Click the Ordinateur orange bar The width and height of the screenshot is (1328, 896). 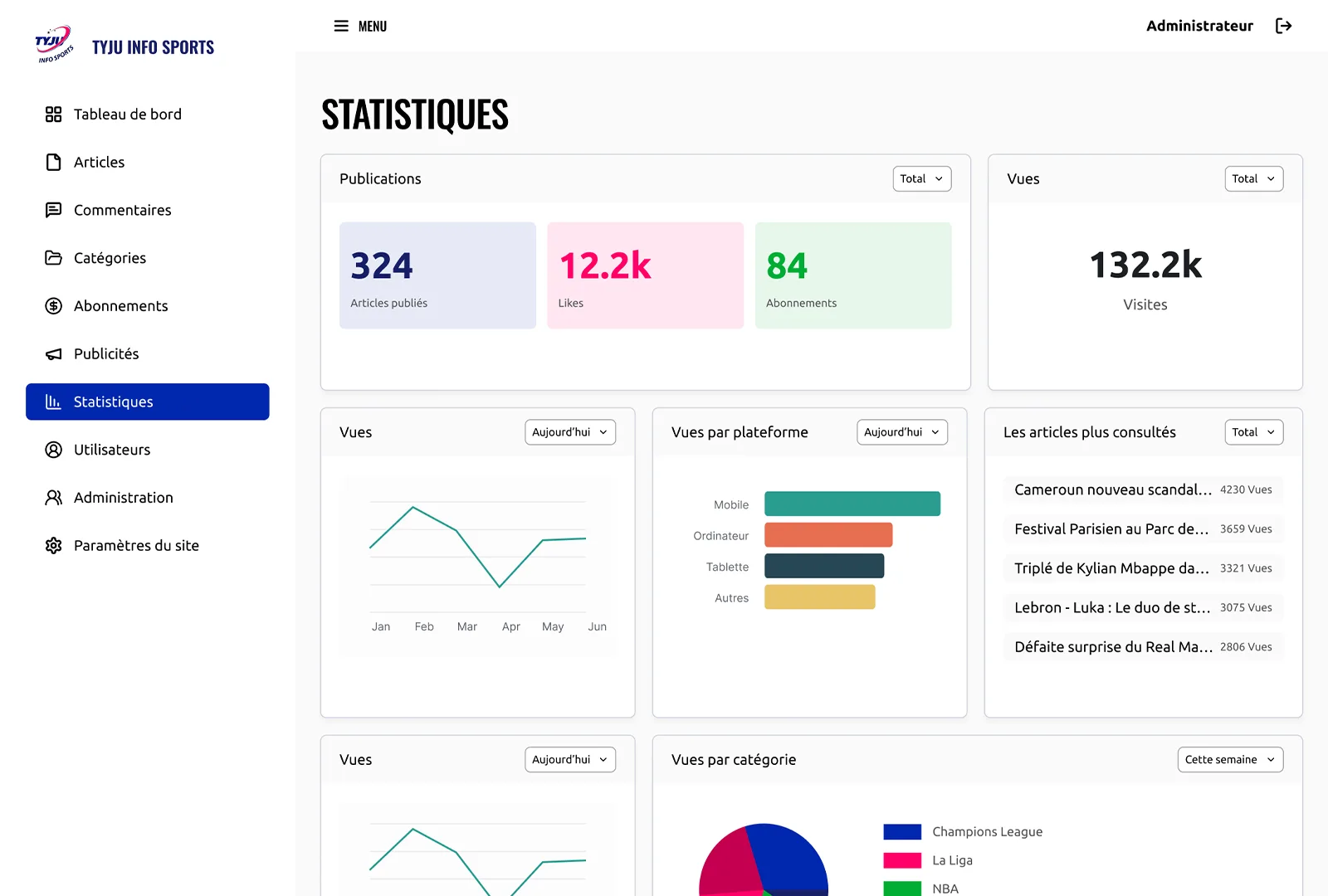(x=828, y=535)
